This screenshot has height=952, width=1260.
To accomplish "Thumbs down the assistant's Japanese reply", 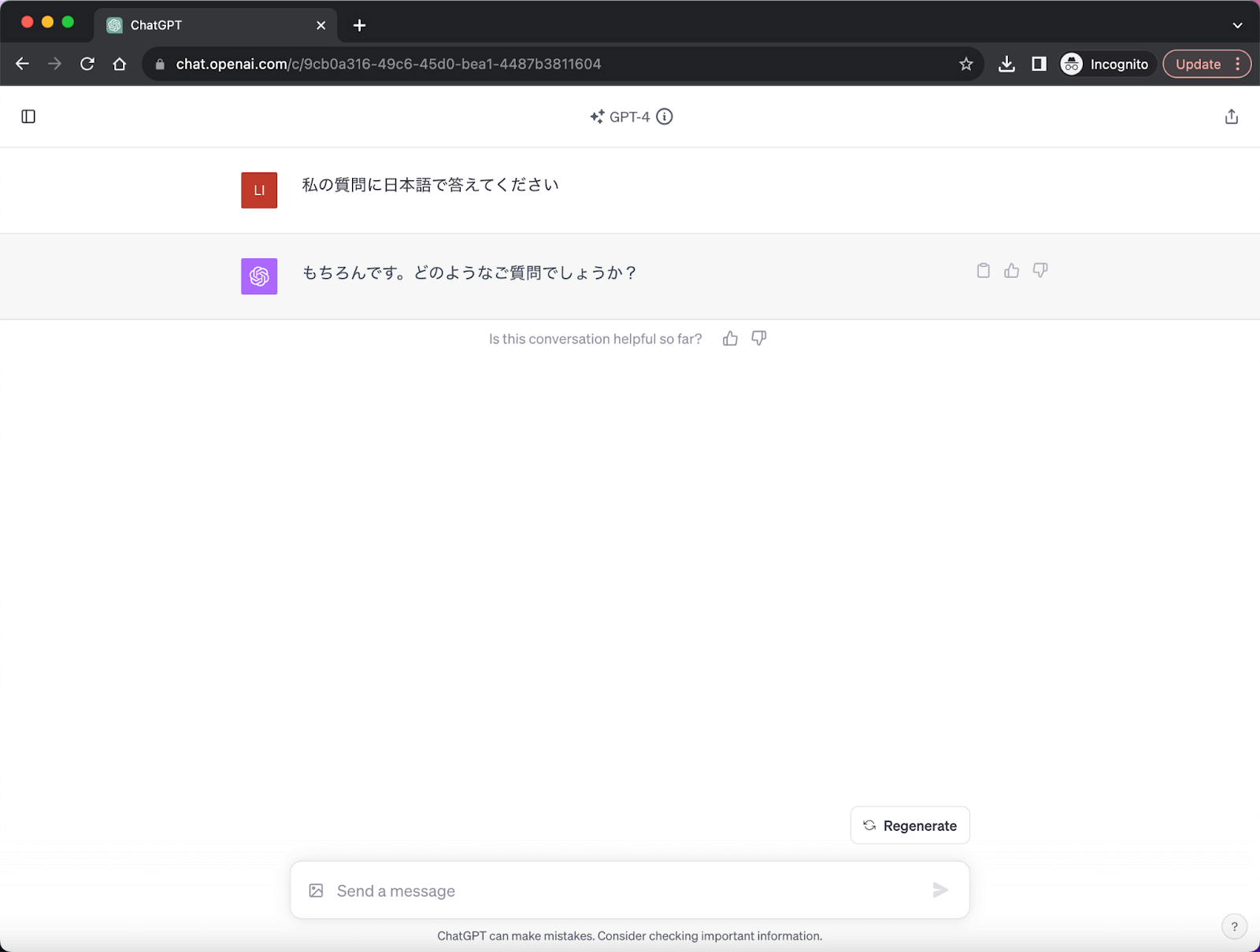I will tap(1040, 270).
